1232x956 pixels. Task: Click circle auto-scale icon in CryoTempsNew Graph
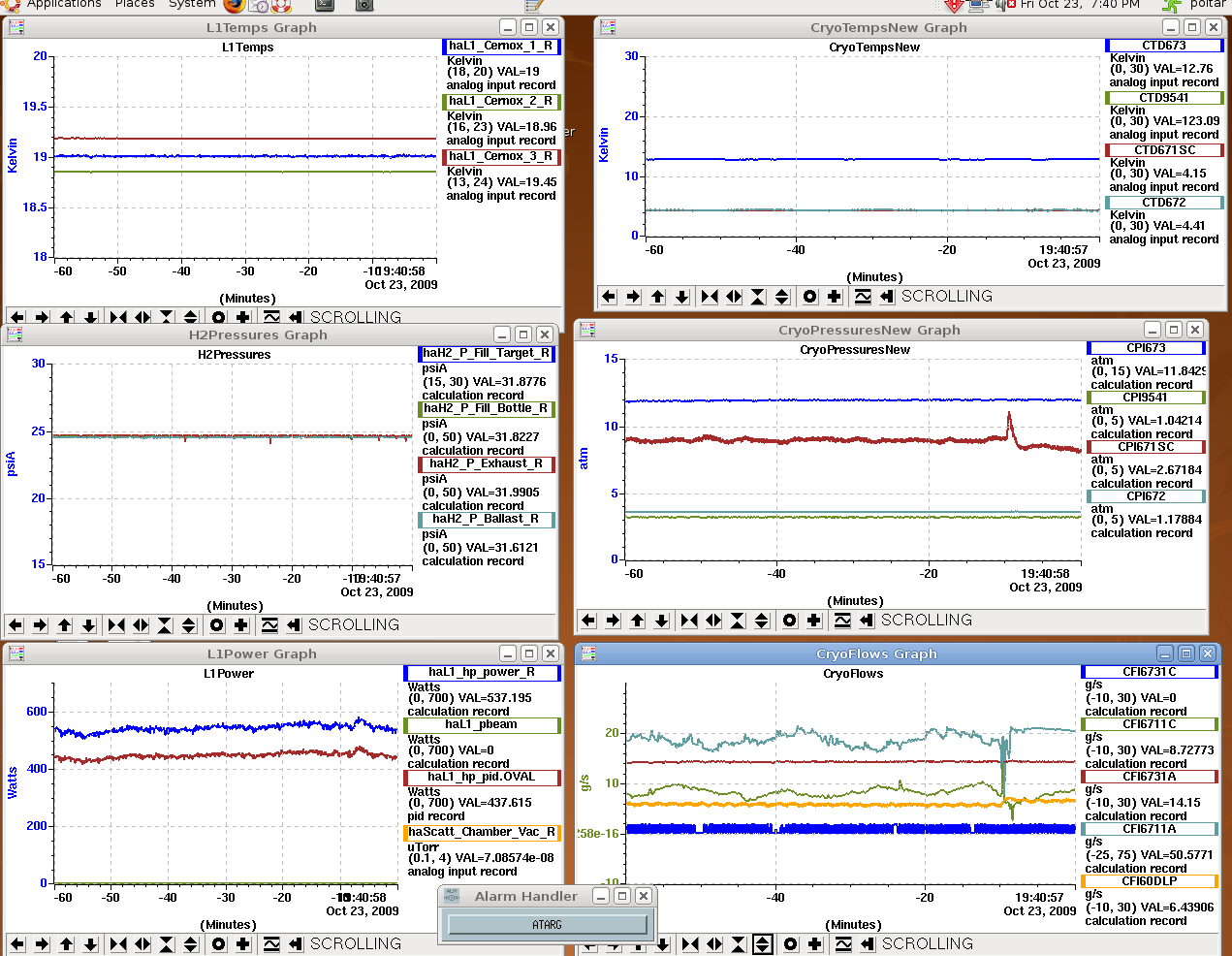[x=810, y=297]
